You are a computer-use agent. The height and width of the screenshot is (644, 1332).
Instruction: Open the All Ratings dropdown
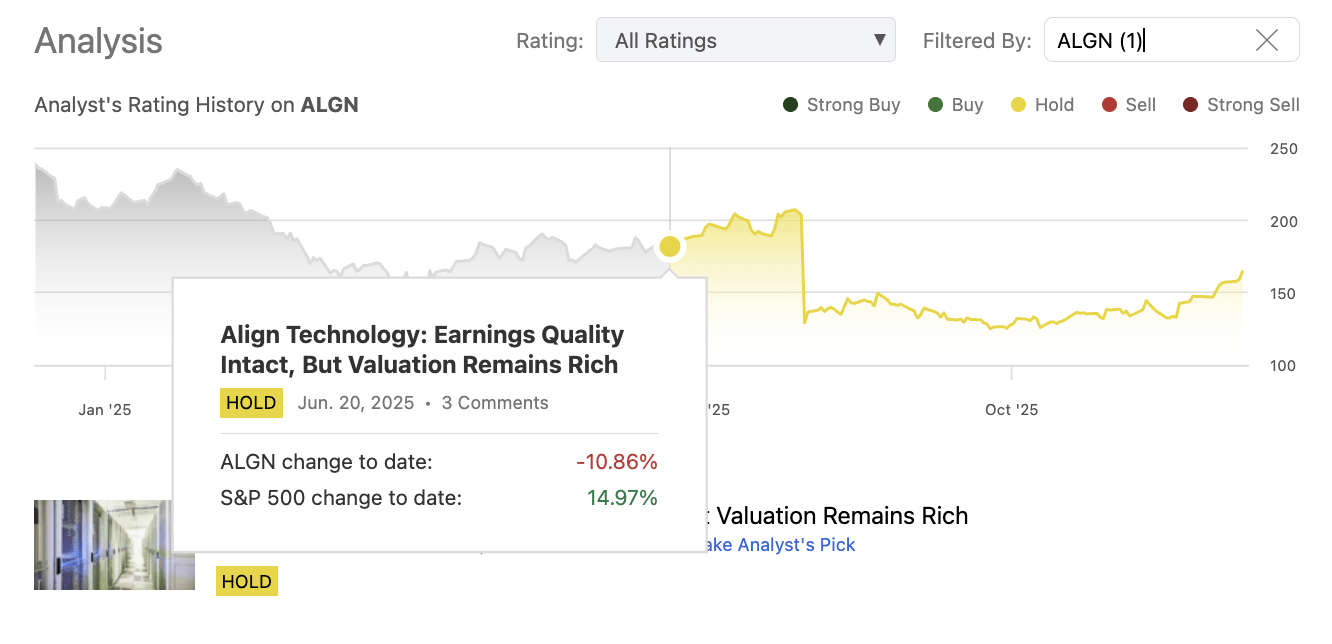pos(746,40)
